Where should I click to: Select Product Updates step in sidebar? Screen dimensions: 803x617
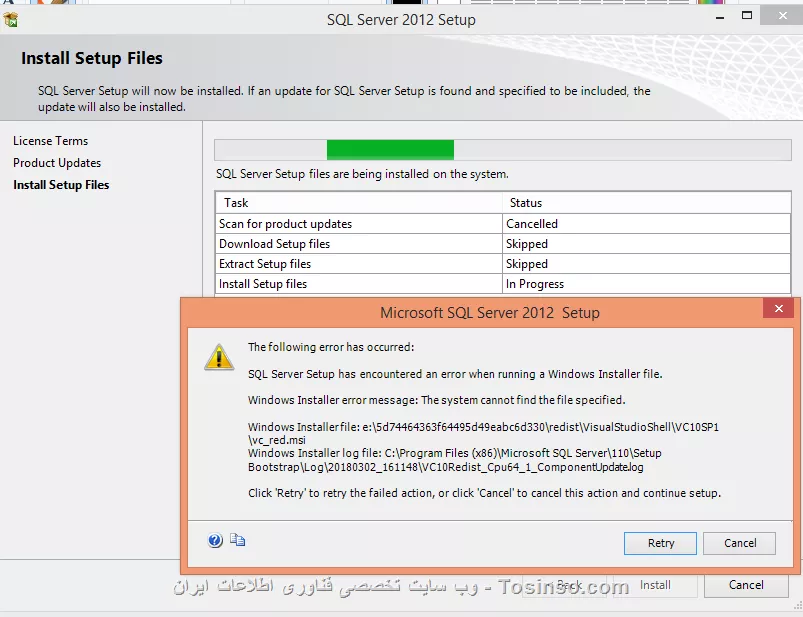click(57, 163)
